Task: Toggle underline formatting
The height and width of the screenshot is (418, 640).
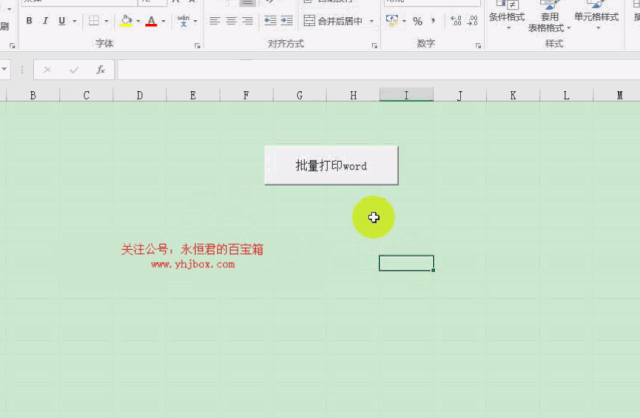Action: (x=62, y=21)
